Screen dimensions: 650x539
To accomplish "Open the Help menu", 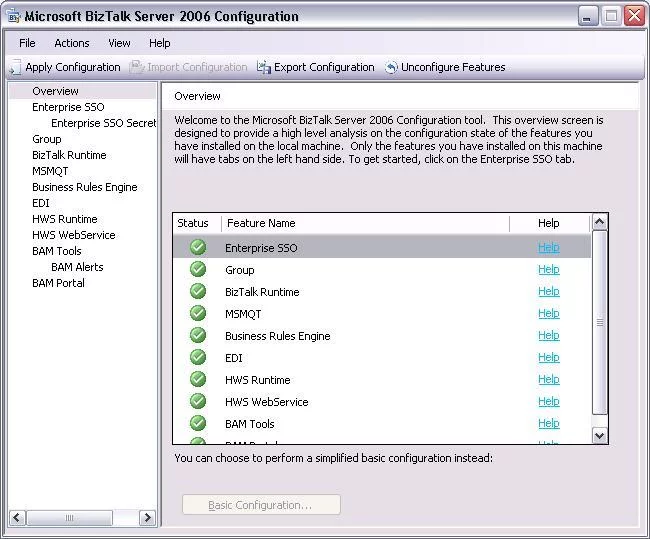I will click(x=160, y=43).
